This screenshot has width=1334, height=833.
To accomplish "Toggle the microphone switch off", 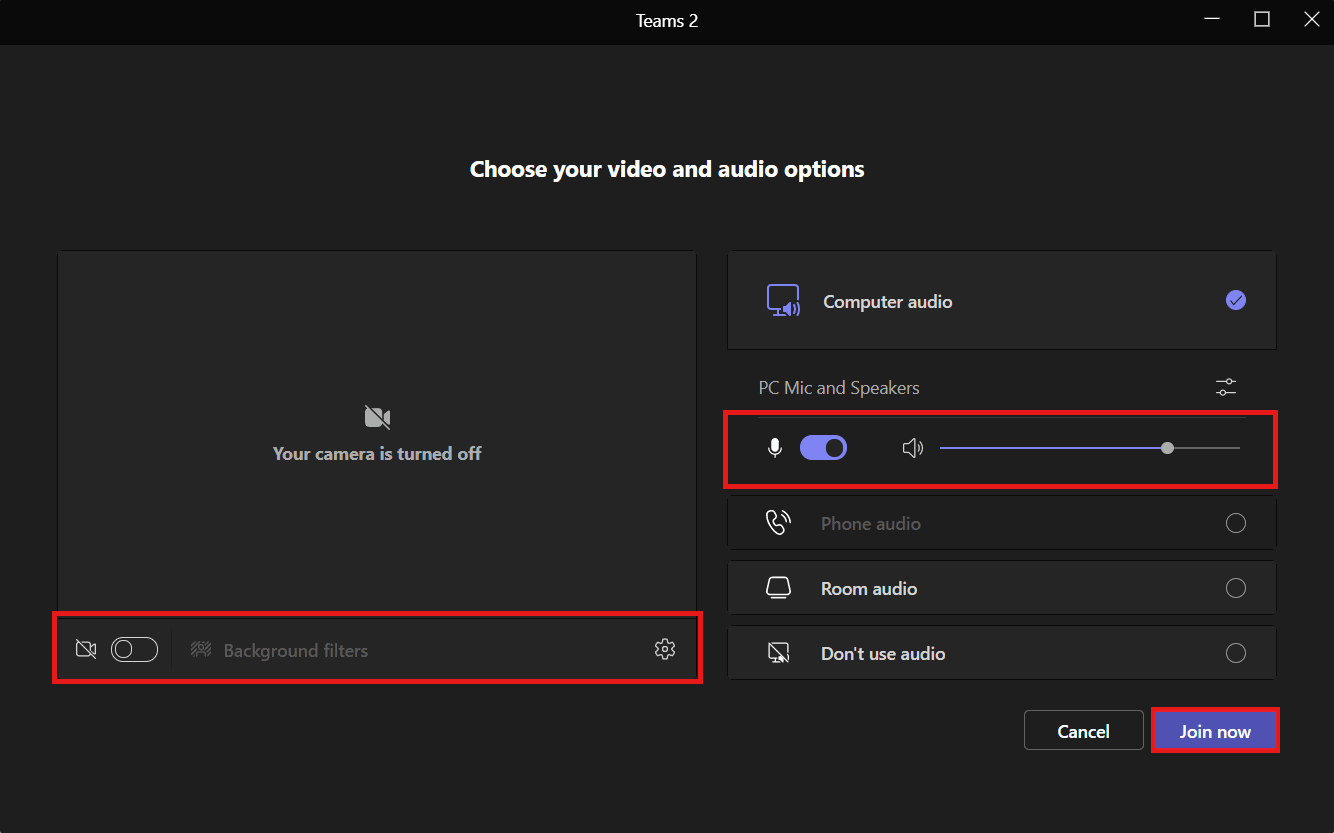I will pos(823,448).
